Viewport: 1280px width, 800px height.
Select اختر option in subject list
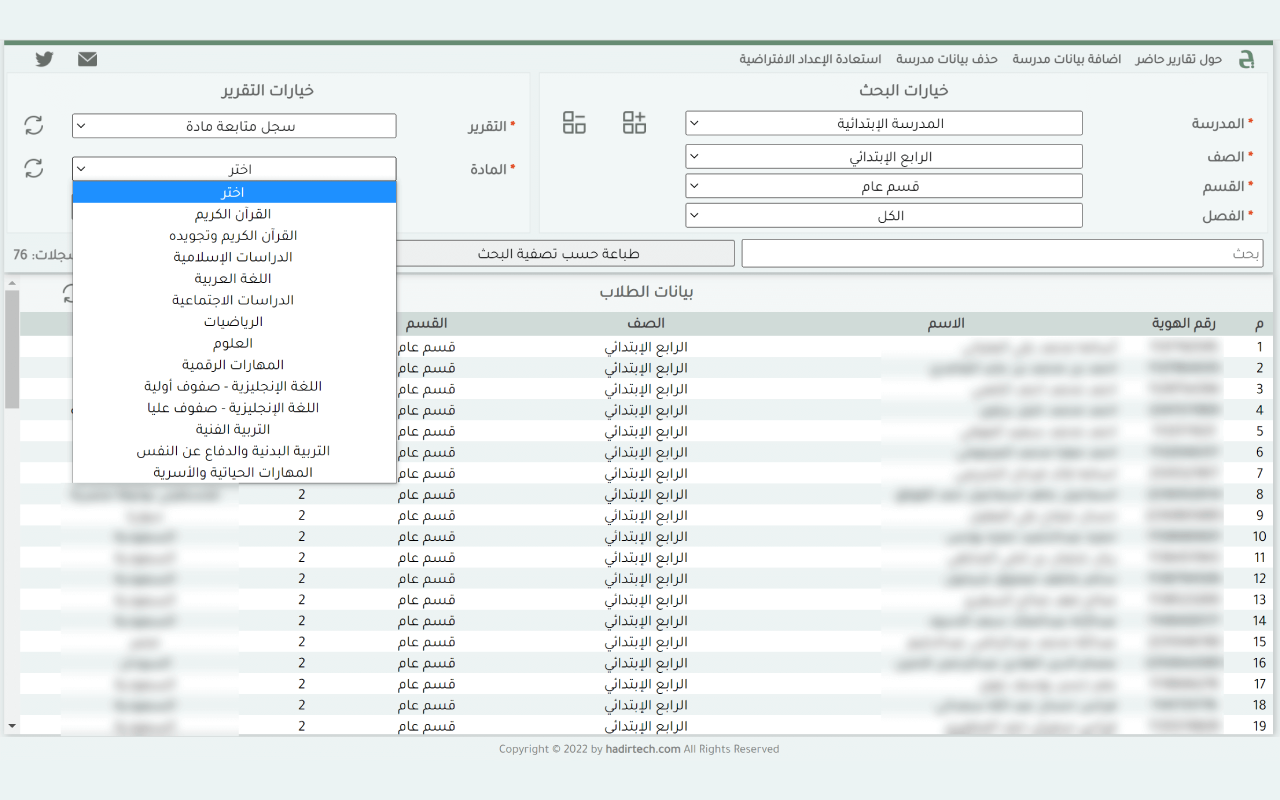click(234, 192)
